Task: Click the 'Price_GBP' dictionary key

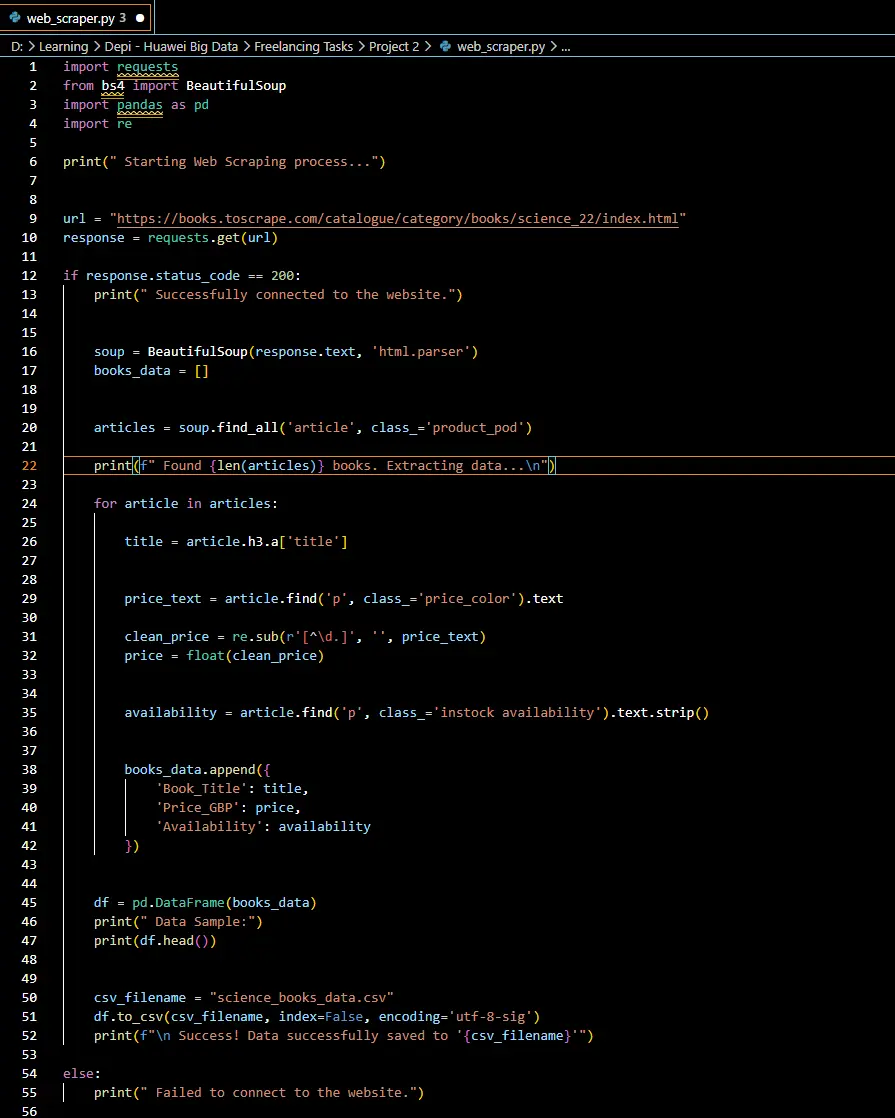Action: click(198, 808)
